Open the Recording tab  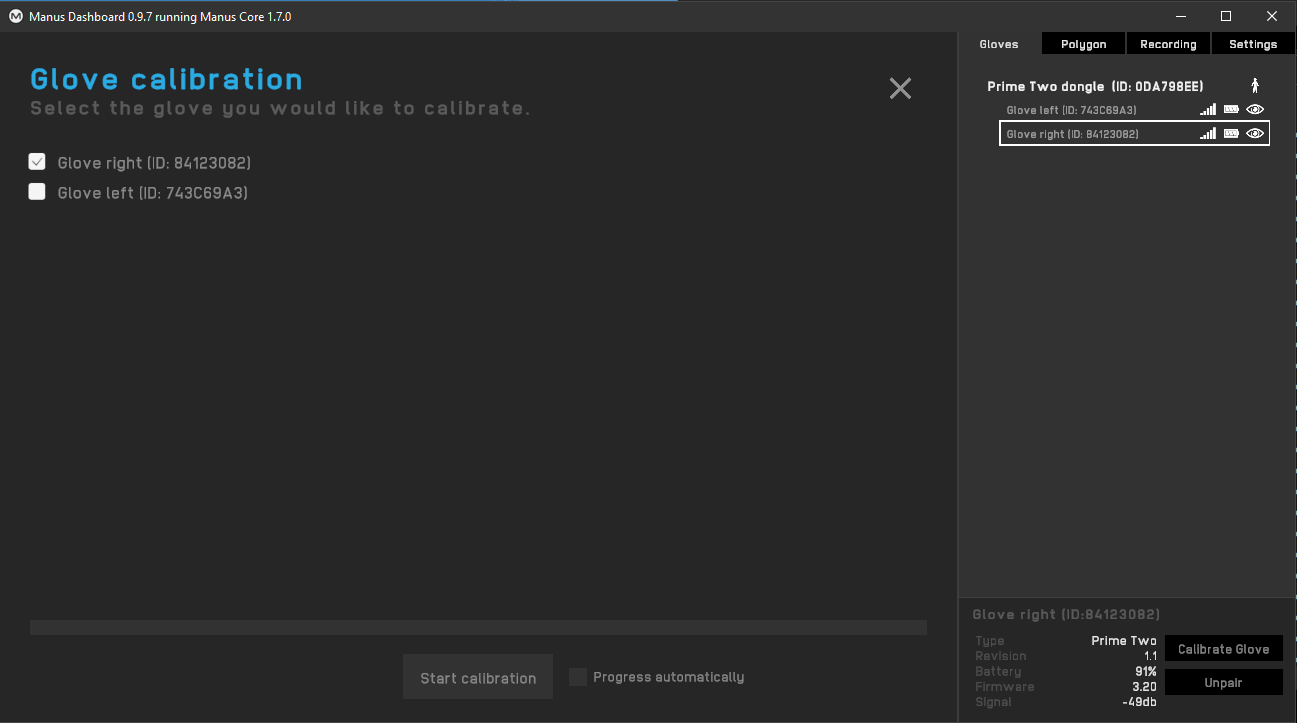pyautogui.click(x=1168, y=44)
